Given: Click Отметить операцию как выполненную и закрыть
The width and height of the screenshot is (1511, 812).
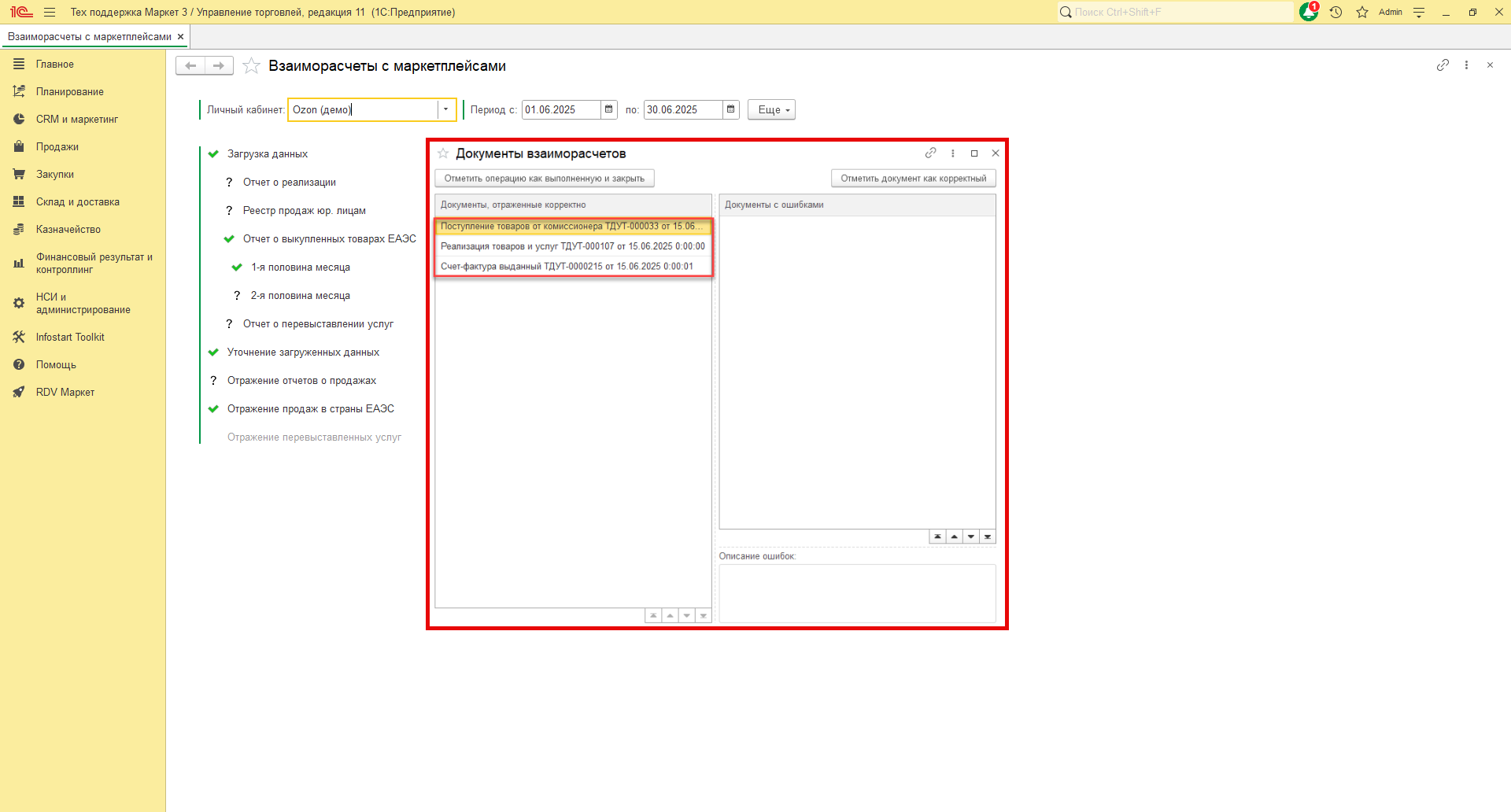Looking at the screenshot, I should [x=544, y=179].
